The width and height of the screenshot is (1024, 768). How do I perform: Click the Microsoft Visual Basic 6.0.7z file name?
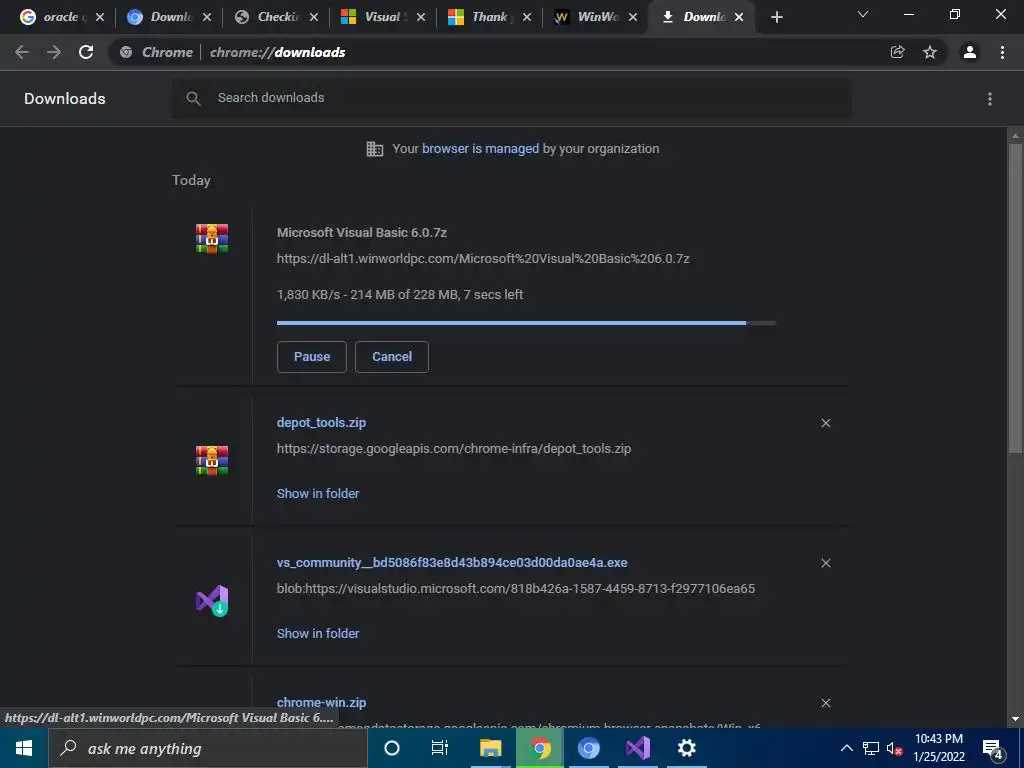click(x=362, y=232)
